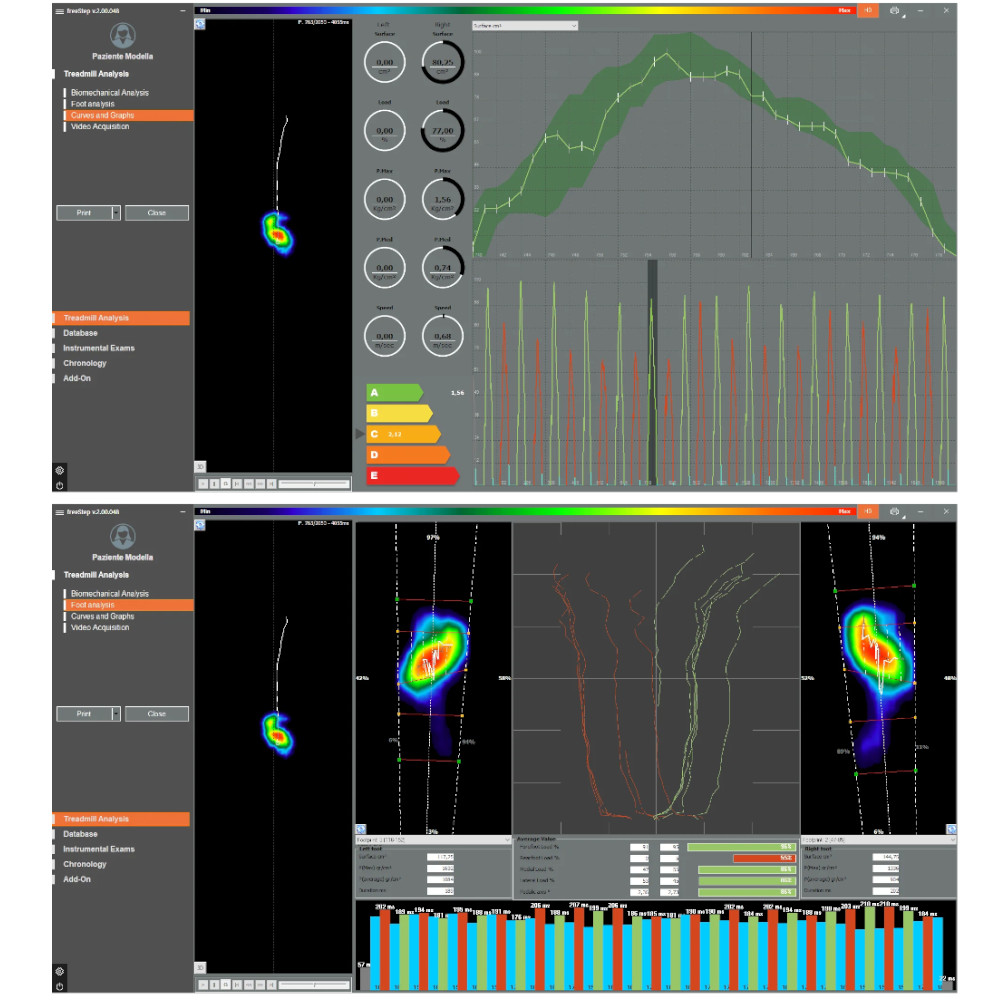Viewport: 1000px width, 1000px height.
Task: Open Footprint dropdown above Left foot panel
Action: coord(432,840)
